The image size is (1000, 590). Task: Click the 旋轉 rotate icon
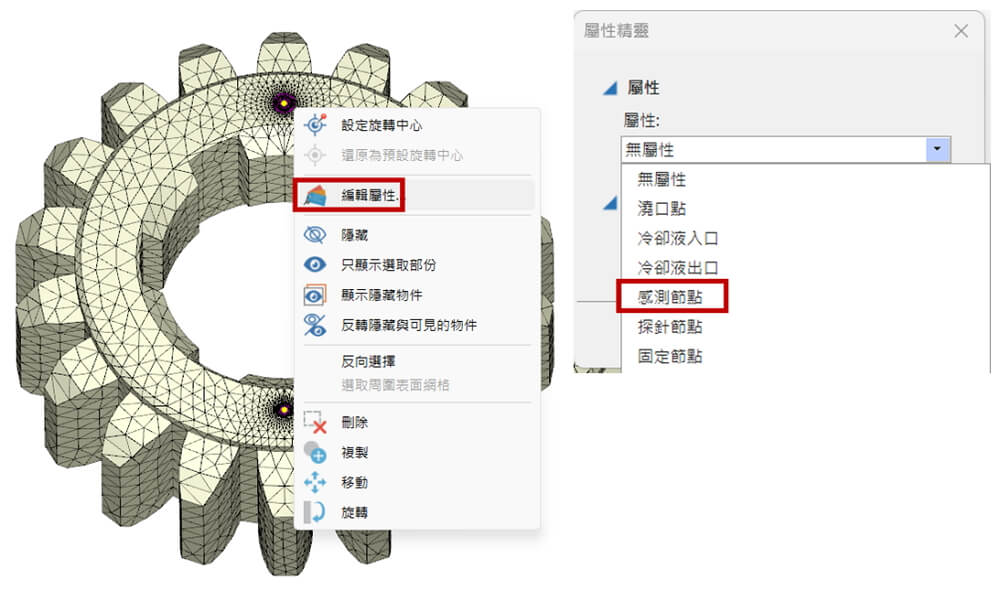315,512
